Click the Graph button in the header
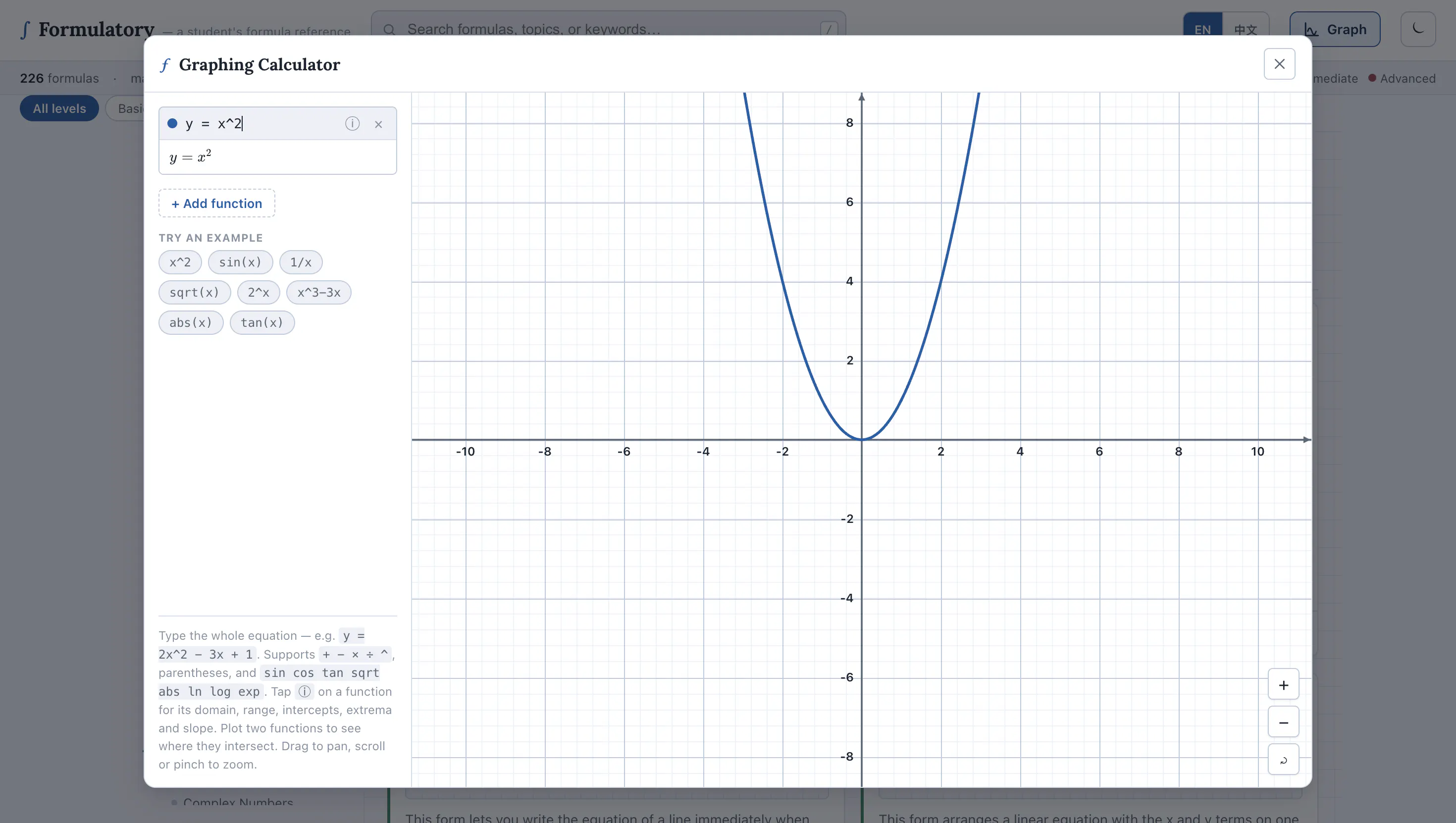The image size is (1456, 823). click(x=1335, y=29)
